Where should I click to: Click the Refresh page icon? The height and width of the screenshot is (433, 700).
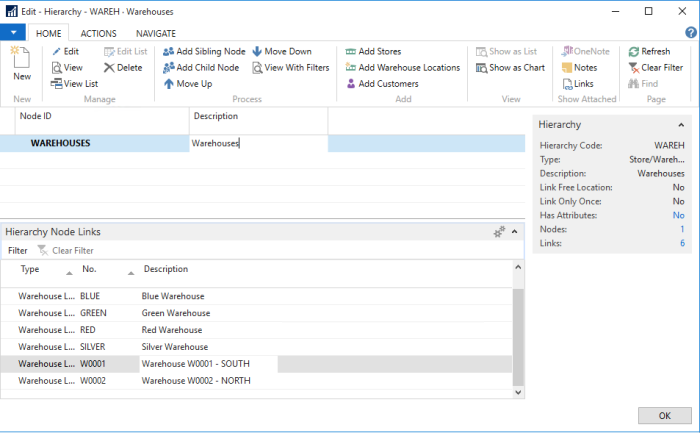coord(634,51)
